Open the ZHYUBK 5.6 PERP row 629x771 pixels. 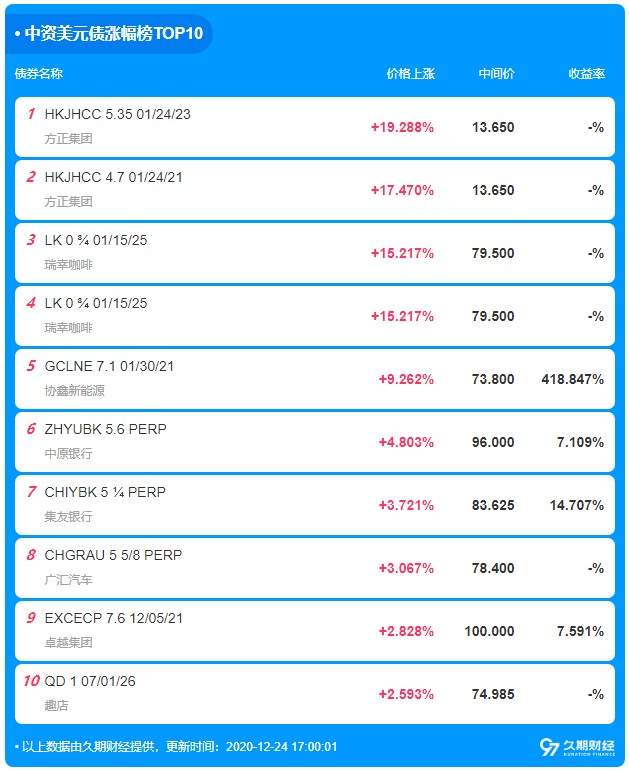(x=105, y=430)
